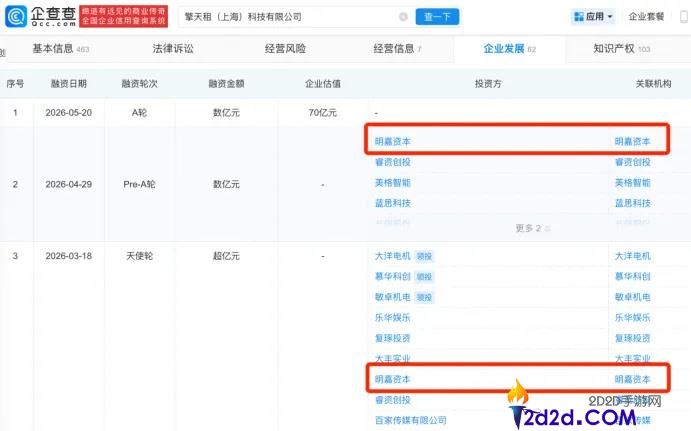This screenshot has height=431, width=691.
Task: Click 乐华娱乐 in the 关联机构 column
Action: click(632, 317)
